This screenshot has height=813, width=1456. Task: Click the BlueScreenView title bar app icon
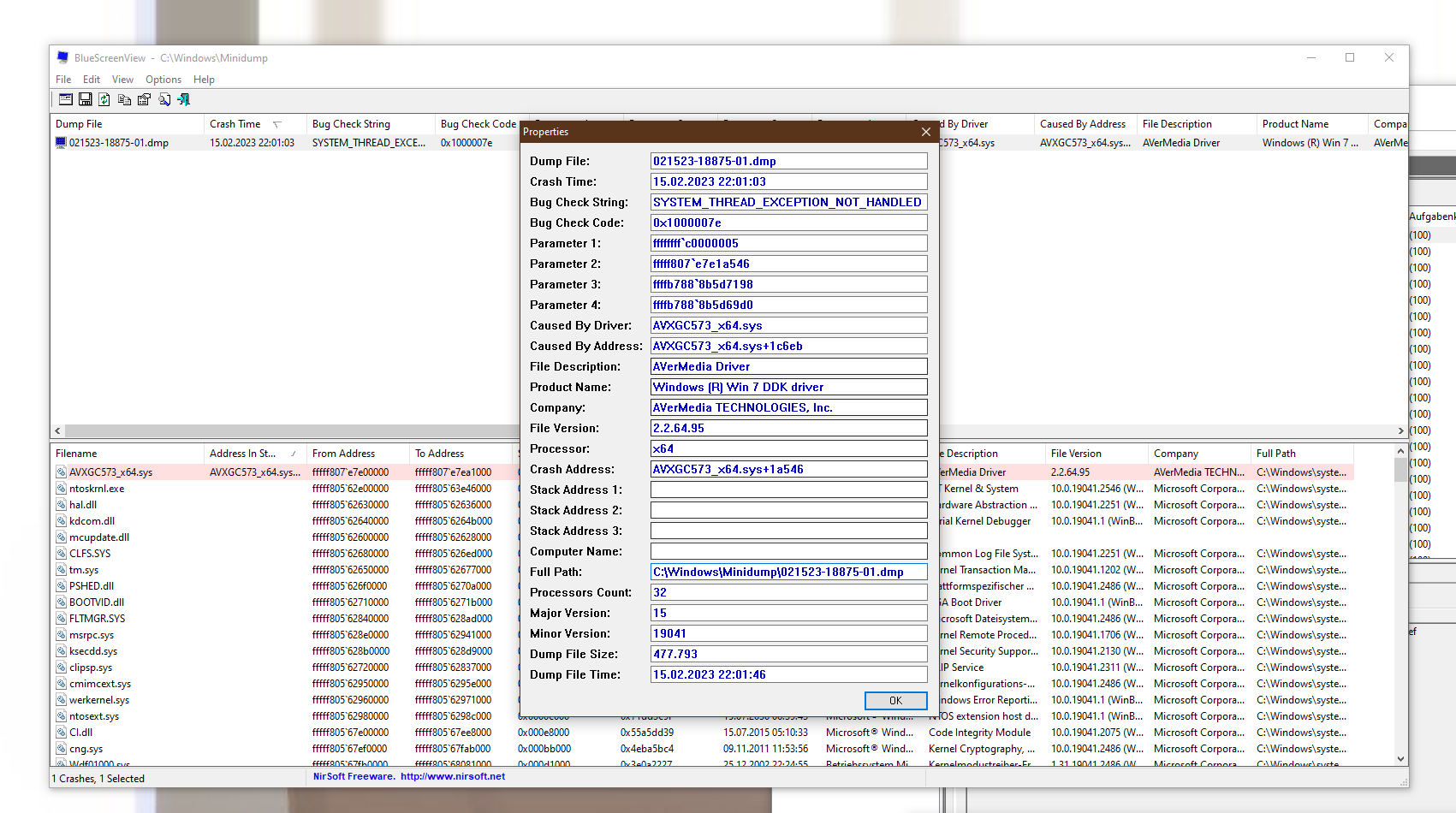(62, 57)
